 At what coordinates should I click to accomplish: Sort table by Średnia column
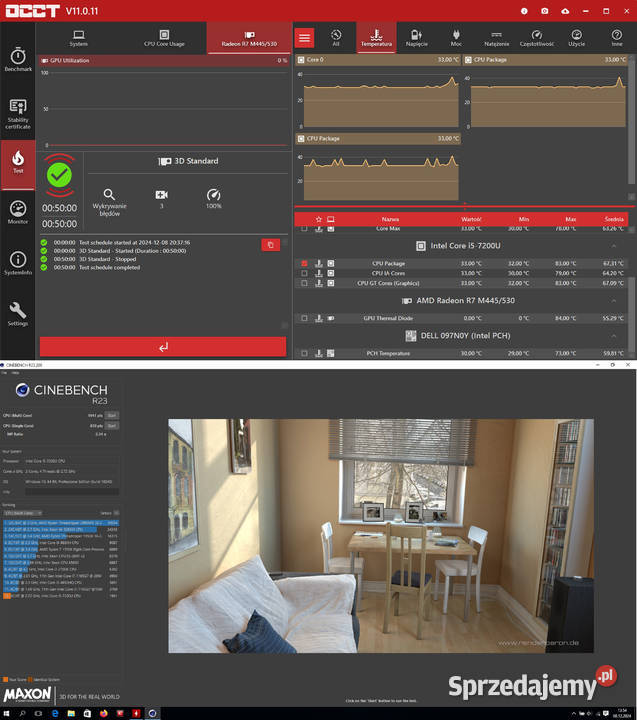pyautogui.click(x=614, y=219)
